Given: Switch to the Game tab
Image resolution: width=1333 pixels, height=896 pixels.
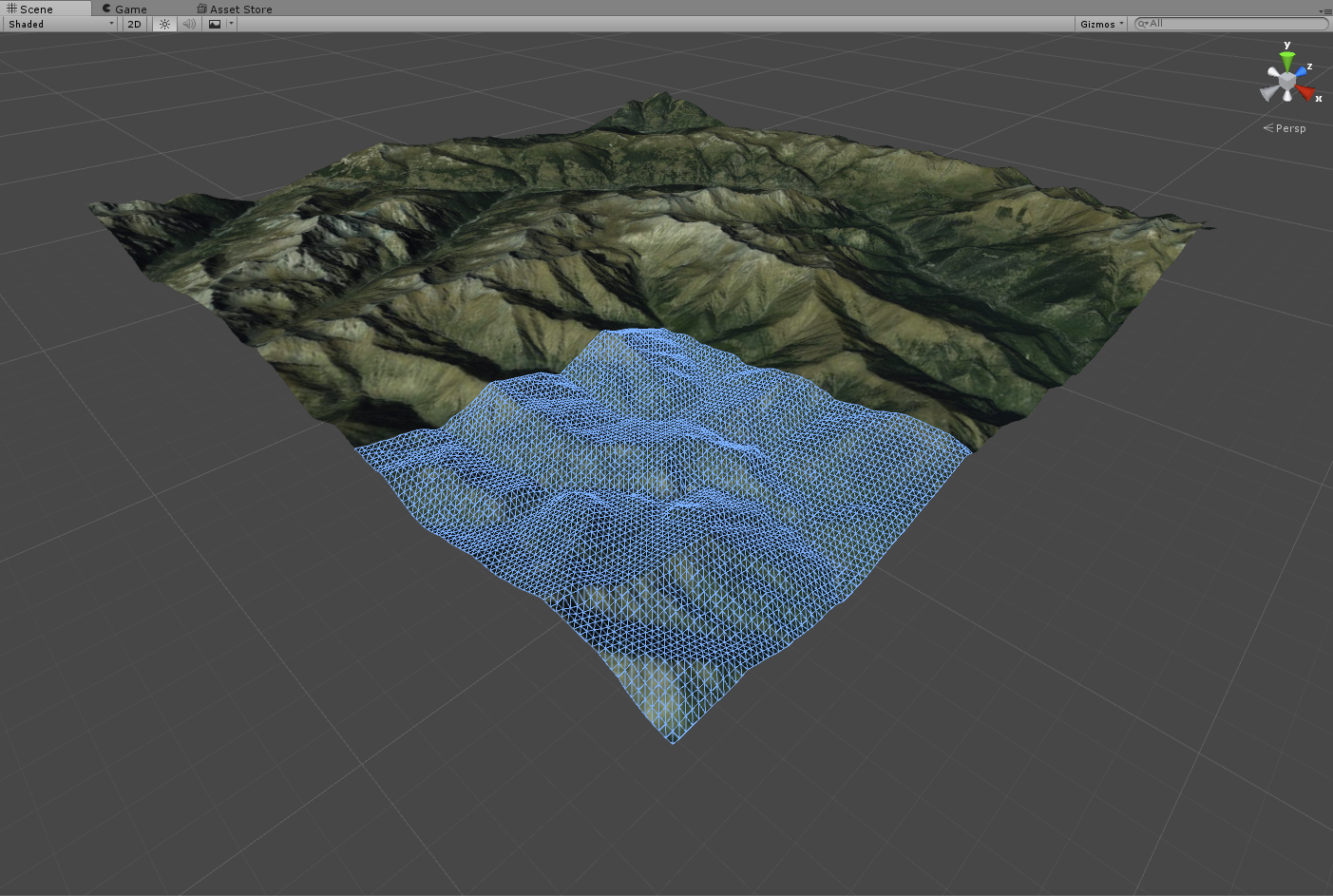Looking at the screenshot, I should click(124, 9).
